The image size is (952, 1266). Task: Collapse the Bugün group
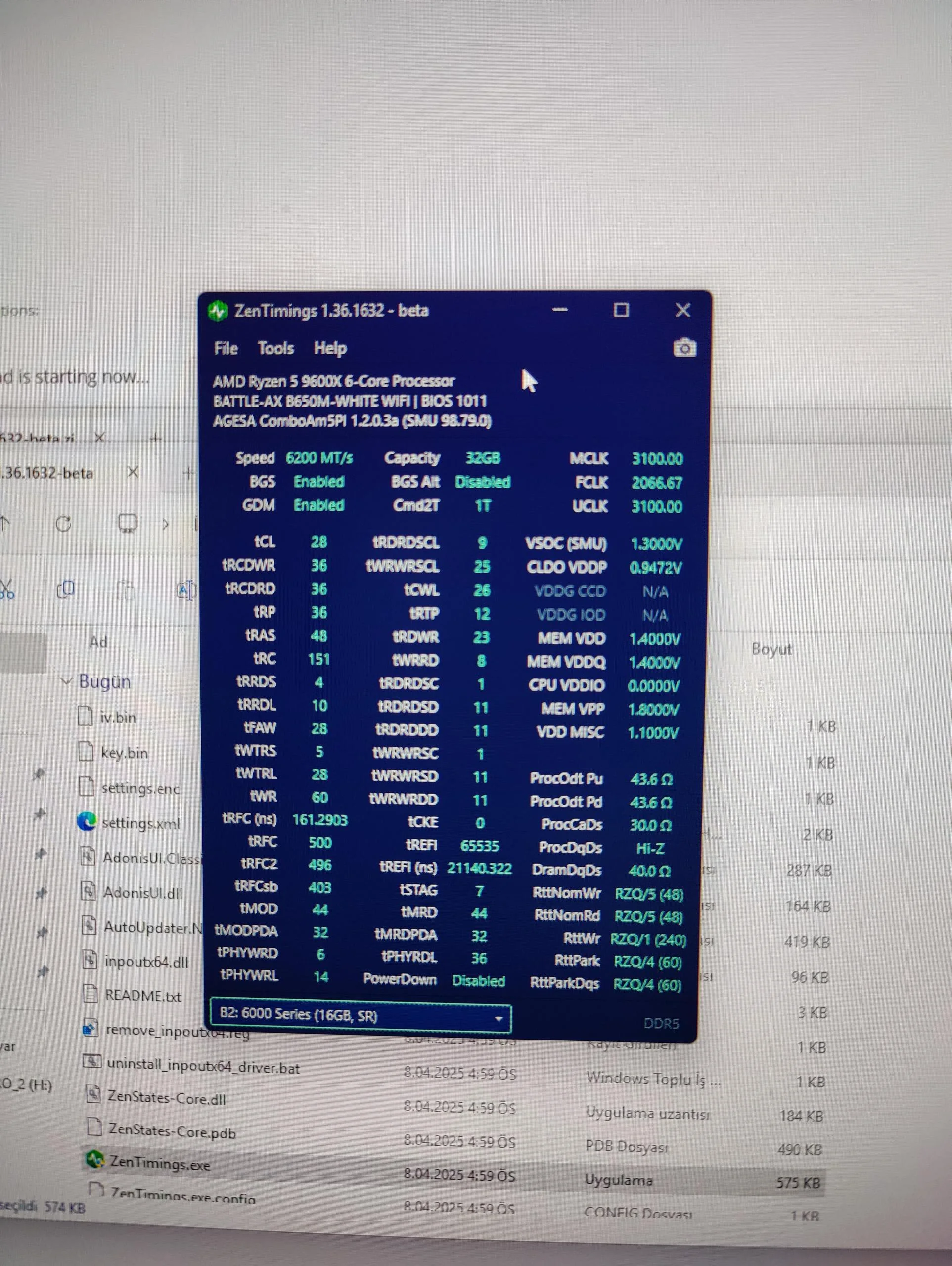tap(66, 681)
